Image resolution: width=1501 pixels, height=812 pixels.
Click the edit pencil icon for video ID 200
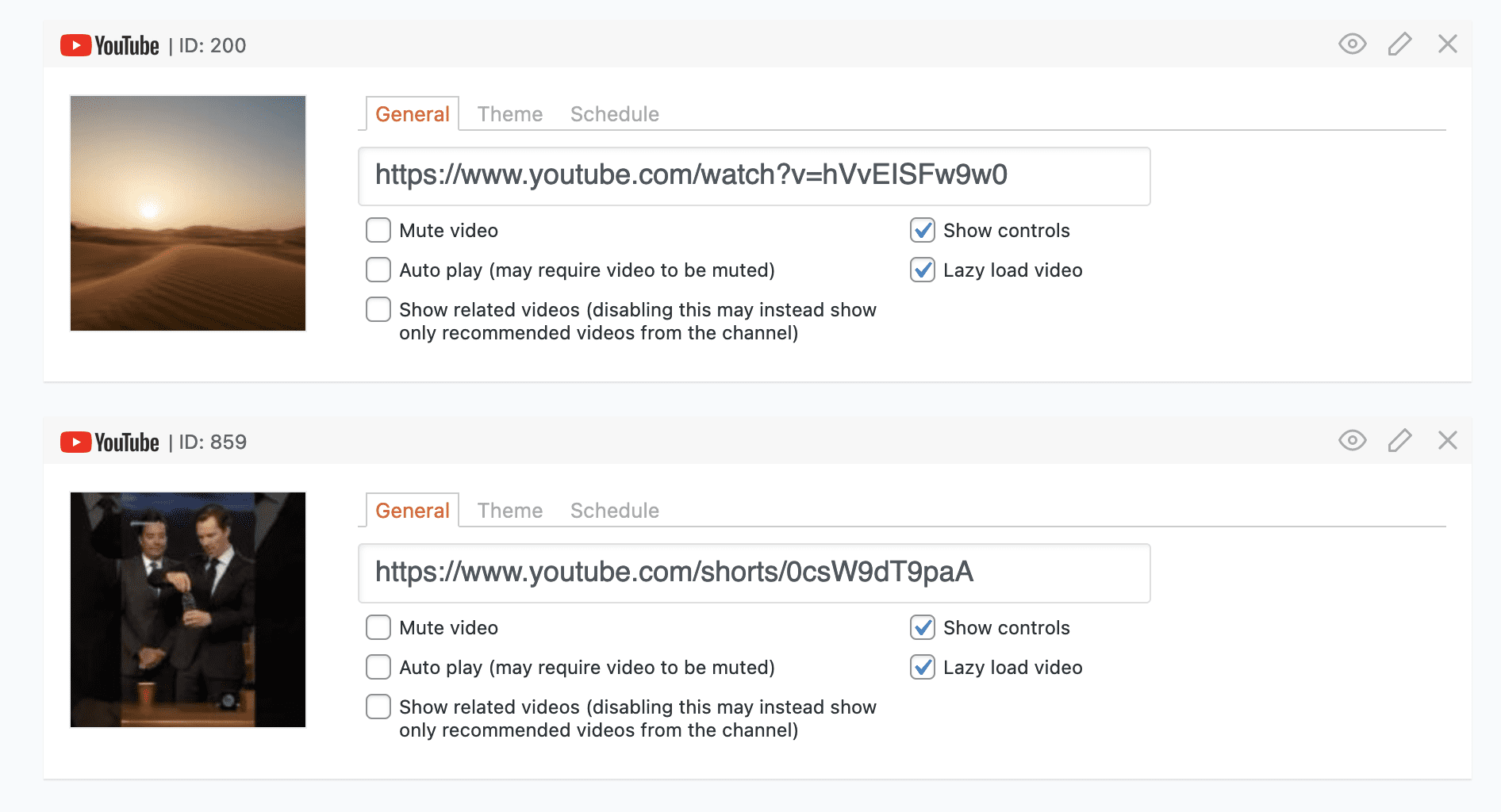tap(1399, 44)
